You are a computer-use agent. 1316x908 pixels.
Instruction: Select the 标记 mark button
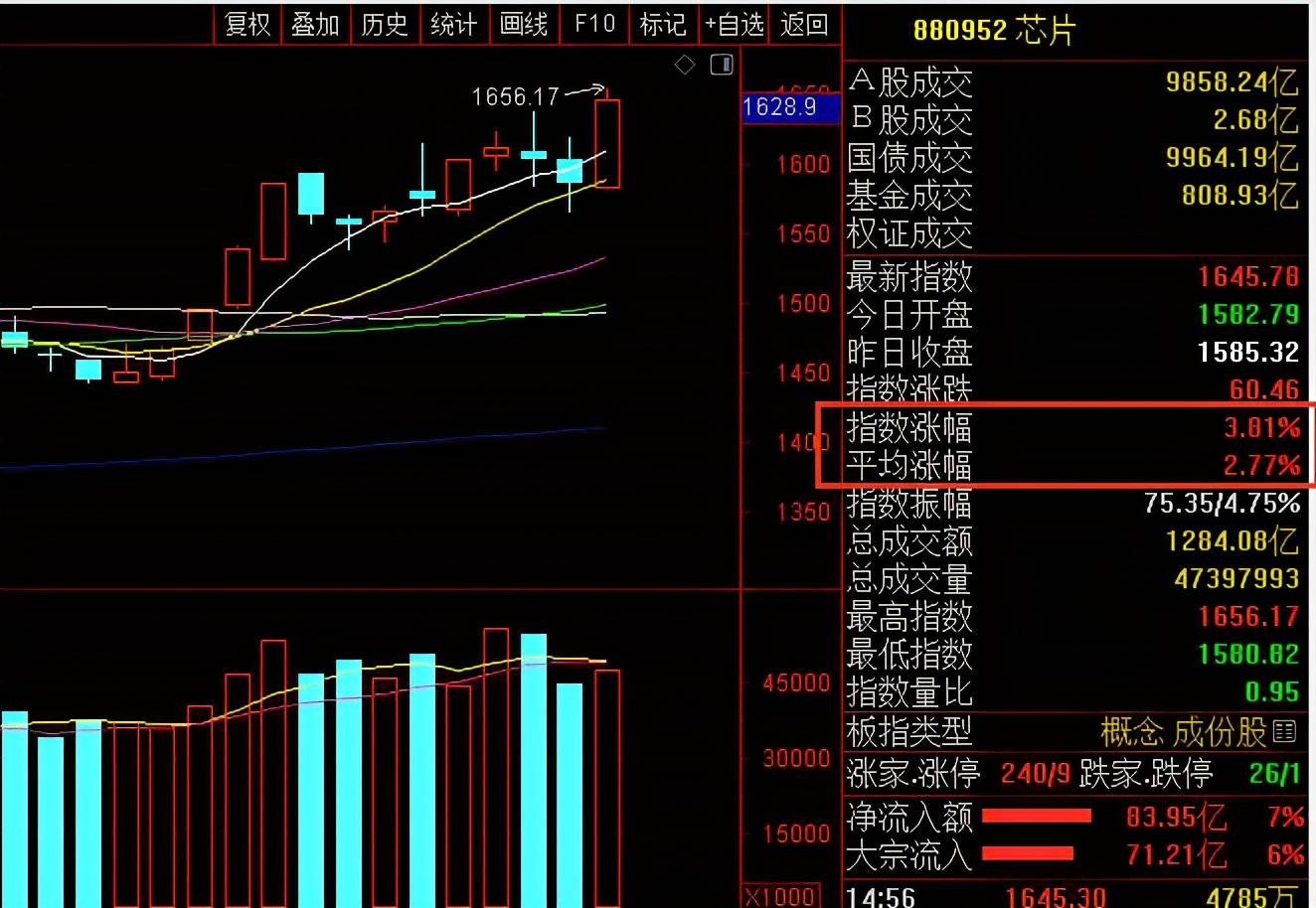[663, 24]
